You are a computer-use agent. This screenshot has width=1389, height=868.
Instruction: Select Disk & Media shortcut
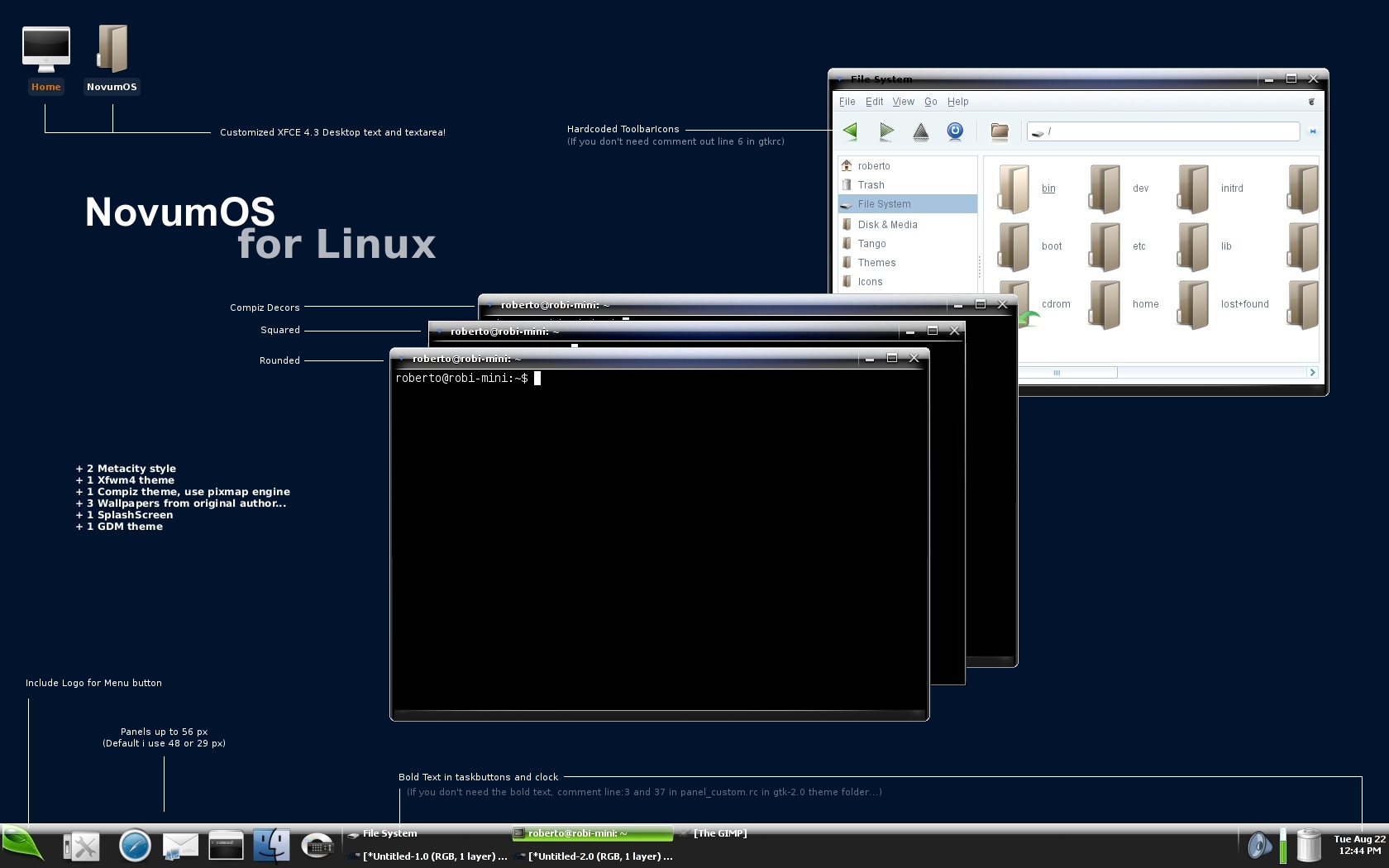(x=908, y=225)
